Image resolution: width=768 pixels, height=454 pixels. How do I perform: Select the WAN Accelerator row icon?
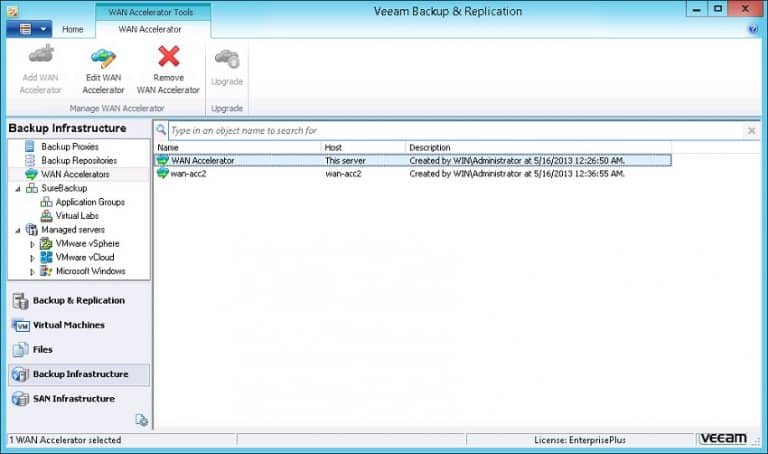pyautogui.click(x=163, y=160)
